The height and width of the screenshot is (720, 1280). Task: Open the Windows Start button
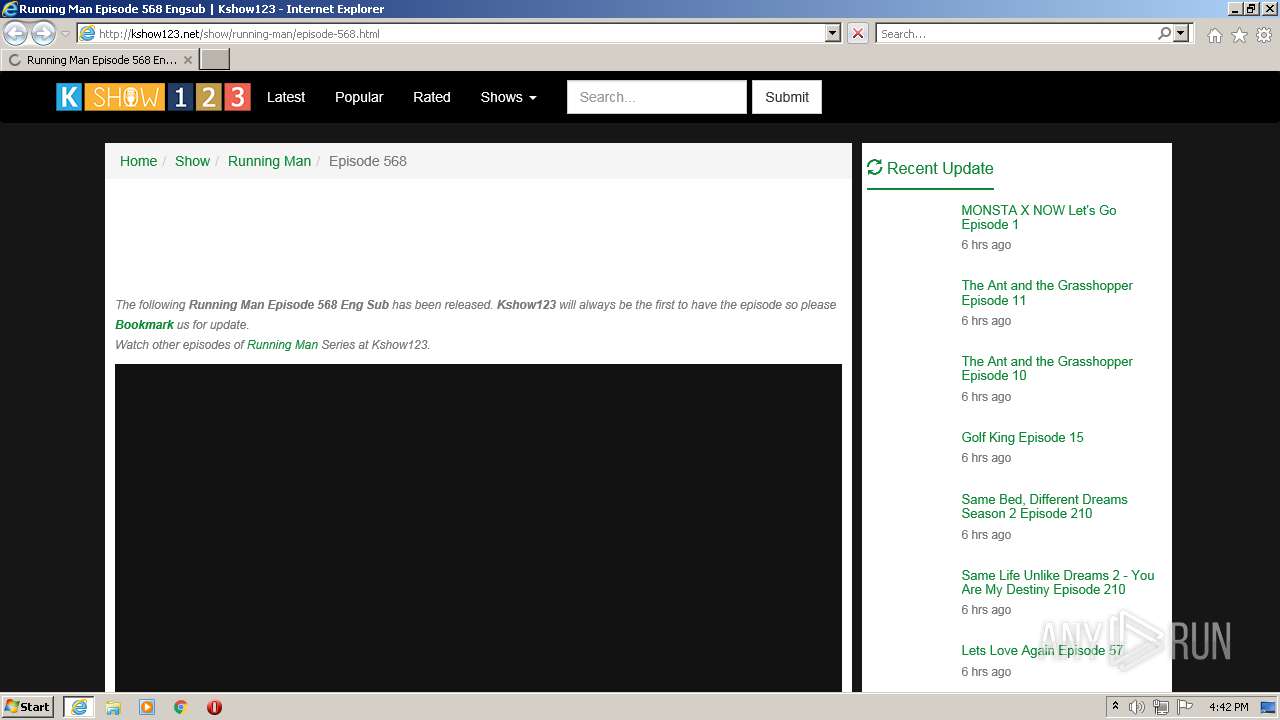click(28, 707)
